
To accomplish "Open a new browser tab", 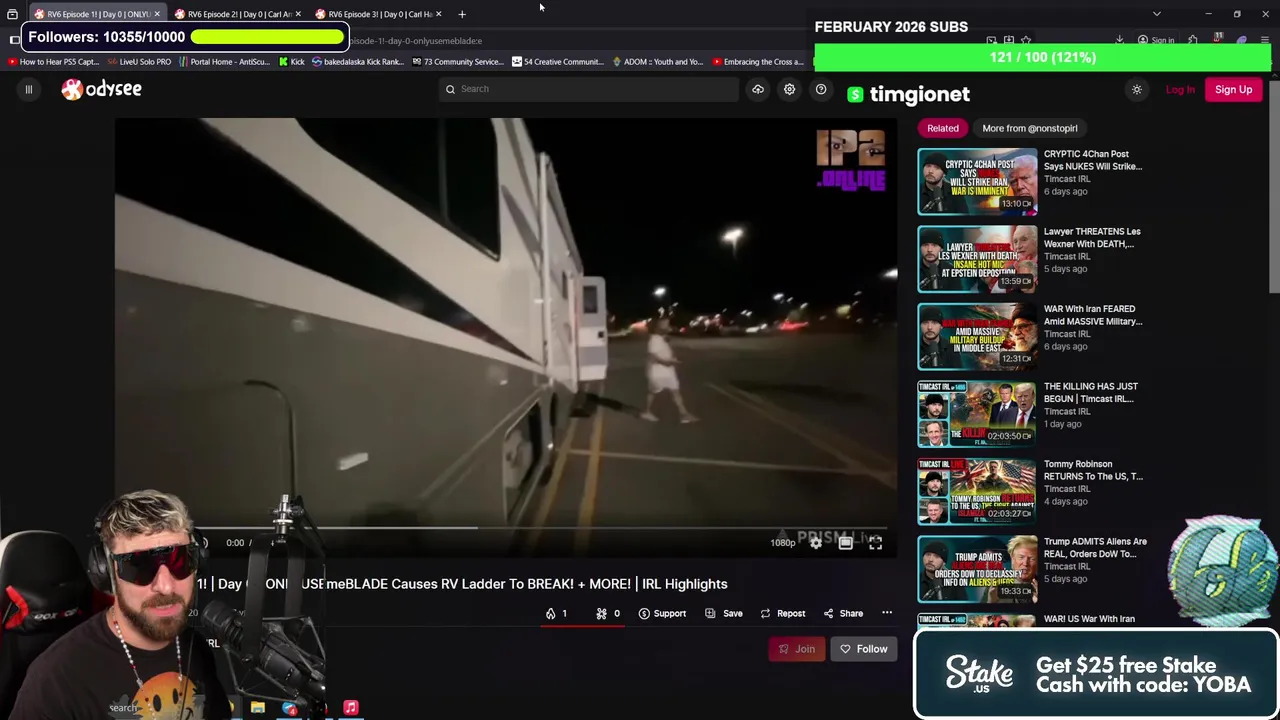I will tap(462, 14).
